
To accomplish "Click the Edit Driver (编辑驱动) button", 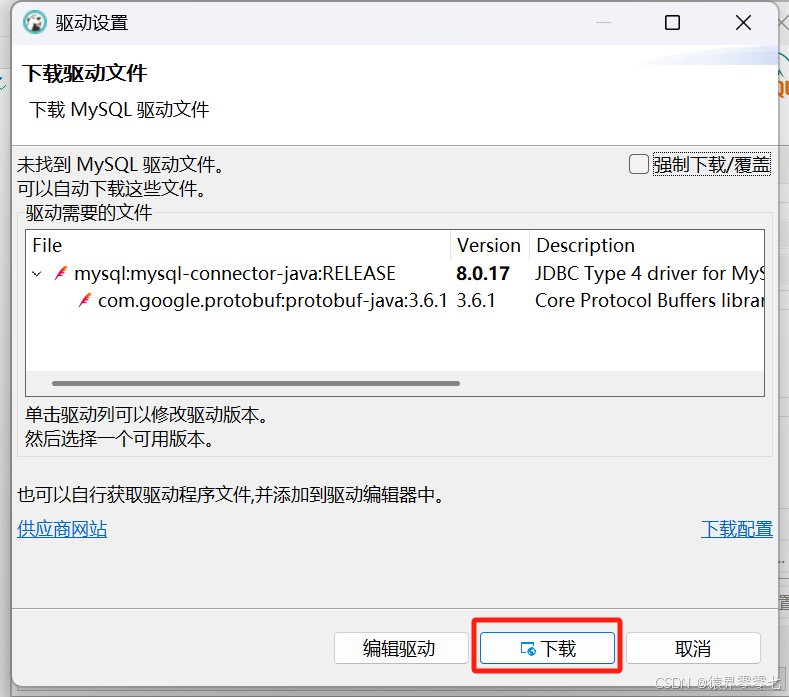I will (x=401, y=648).
